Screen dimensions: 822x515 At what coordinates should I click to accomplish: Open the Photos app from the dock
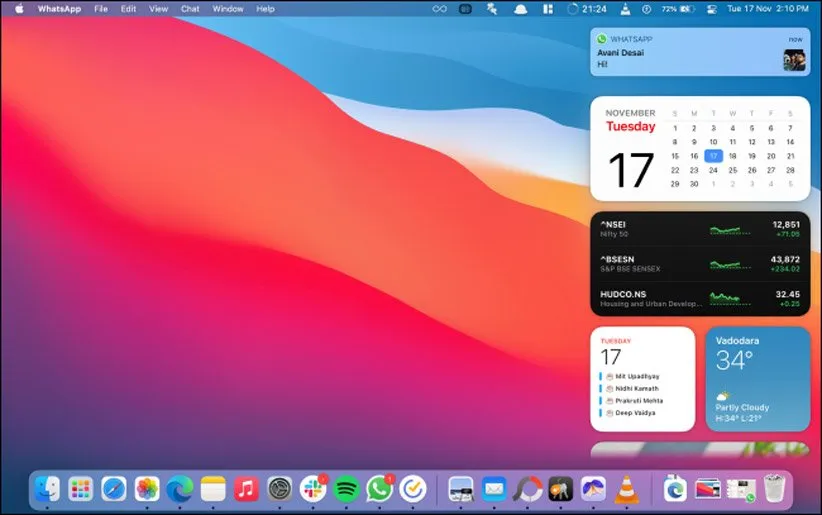147,488
